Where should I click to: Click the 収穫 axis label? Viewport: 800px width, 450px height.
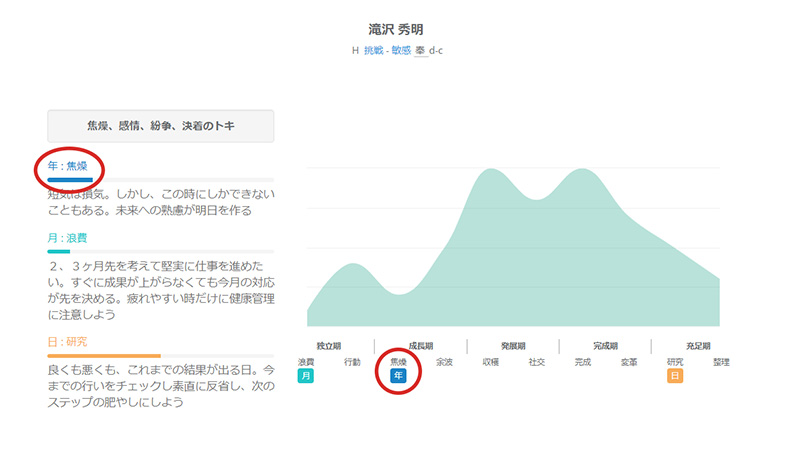click(491, 362)
